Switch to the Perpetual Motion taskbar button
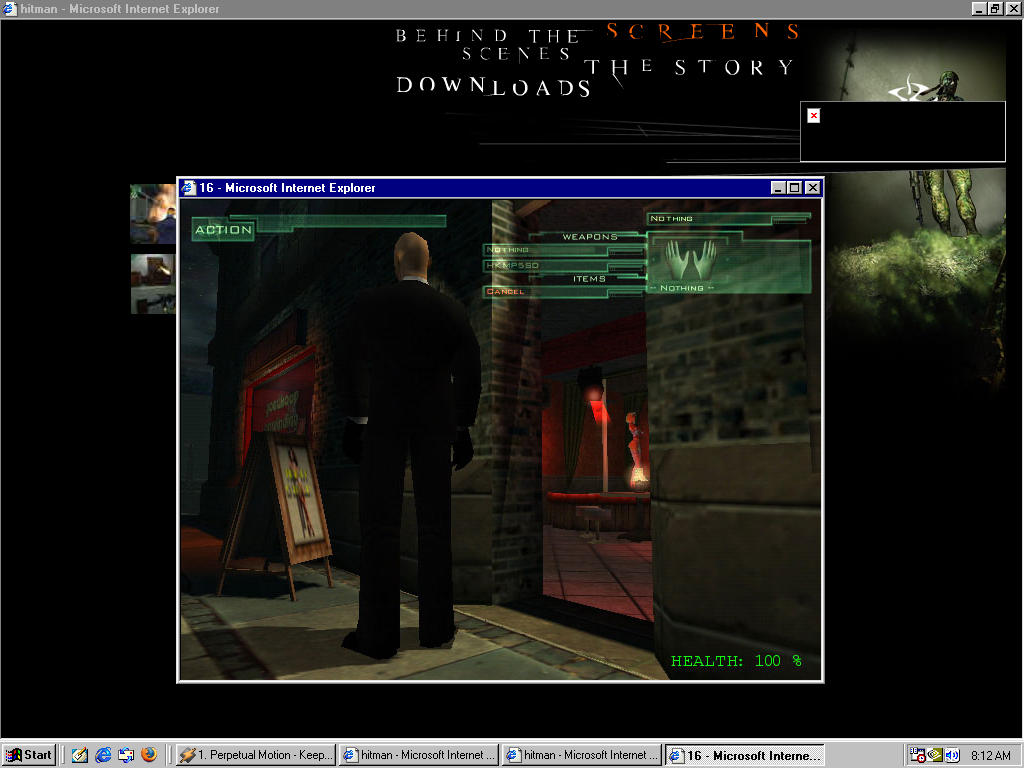Screen dimensions: 1024x768 [x=256, y=755]
